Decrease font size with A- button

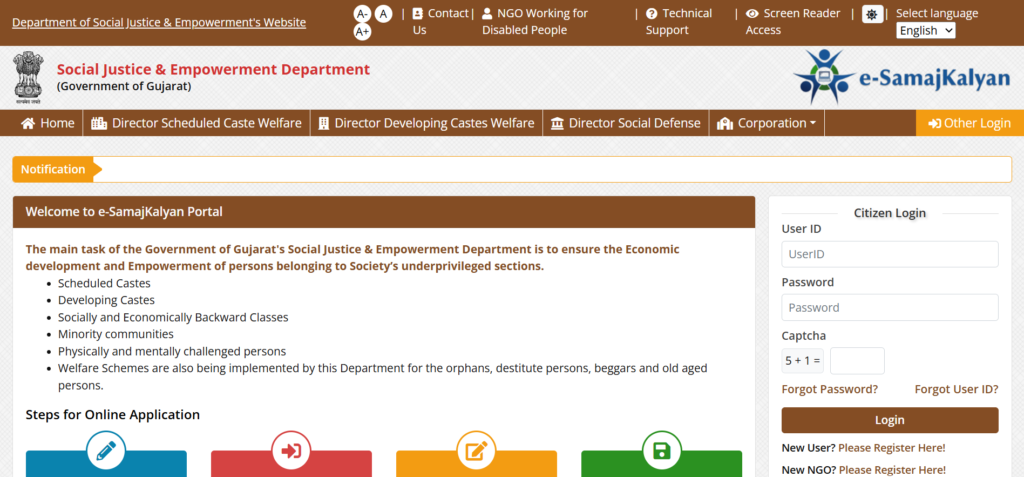(x=362, y=14)
